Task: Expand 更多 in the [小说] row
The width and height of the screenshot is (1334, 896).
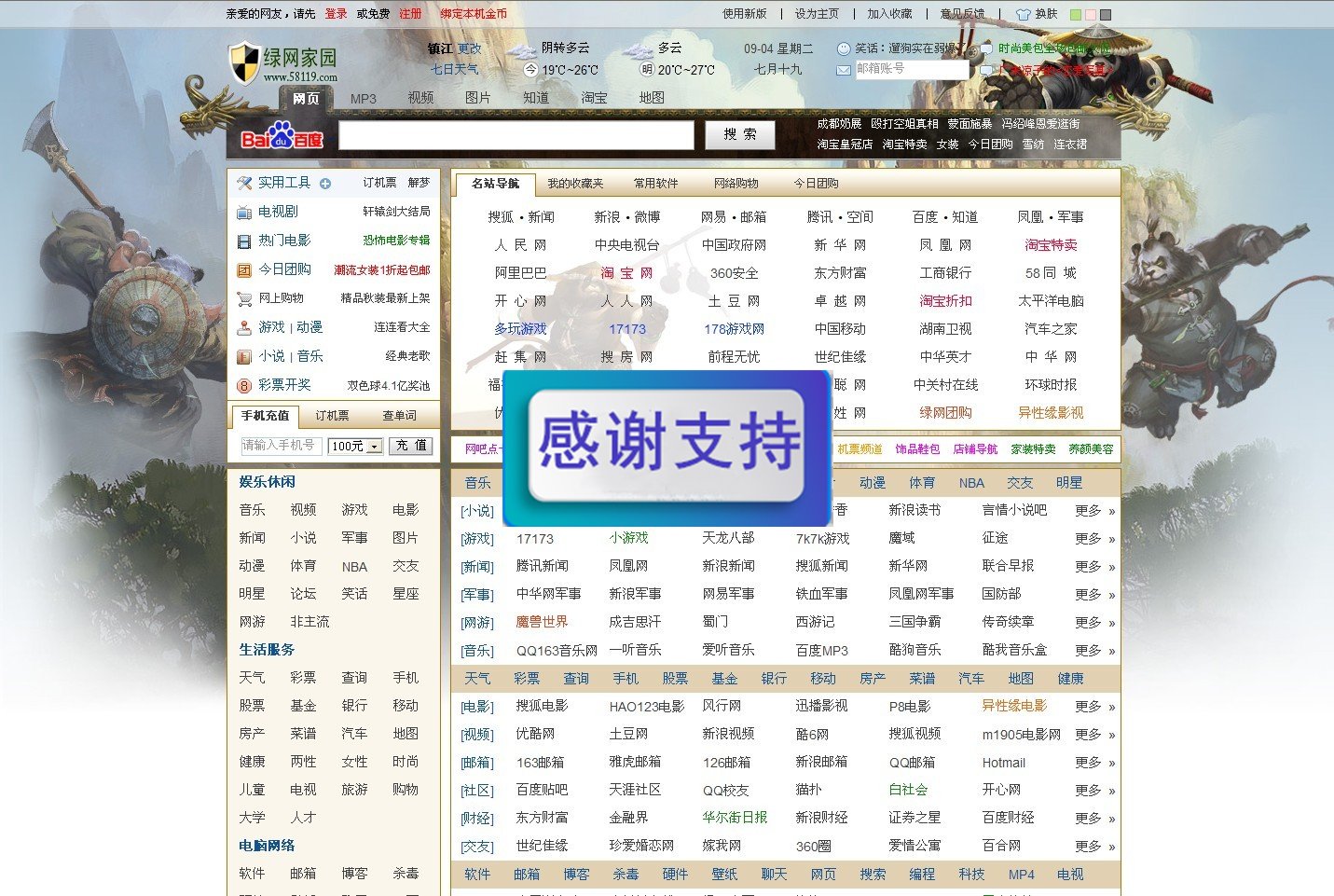Action: click(1095, 511)
